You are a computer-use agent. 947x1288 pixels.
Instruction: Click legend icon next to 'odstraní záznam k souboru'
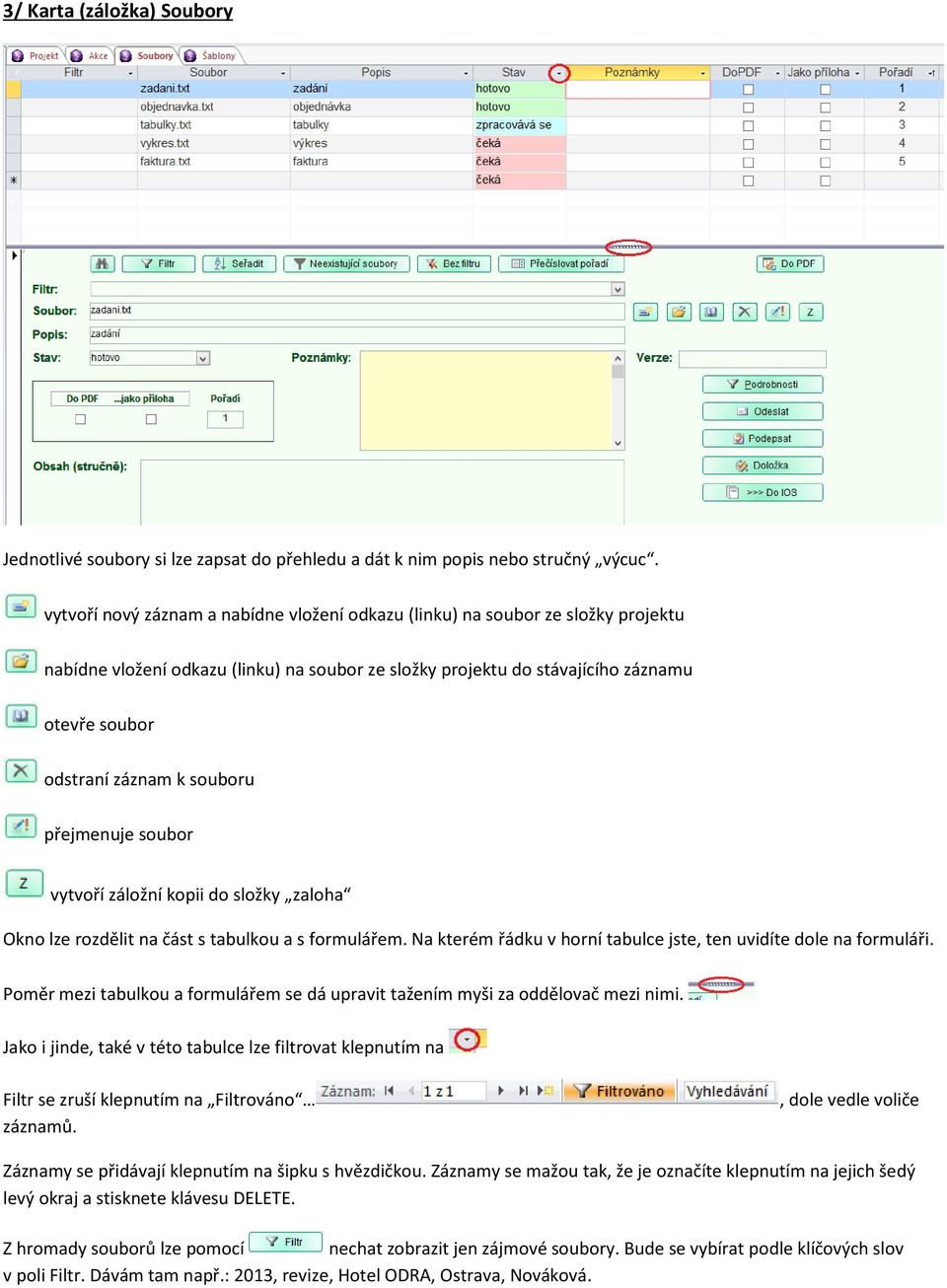click(21, 771)
